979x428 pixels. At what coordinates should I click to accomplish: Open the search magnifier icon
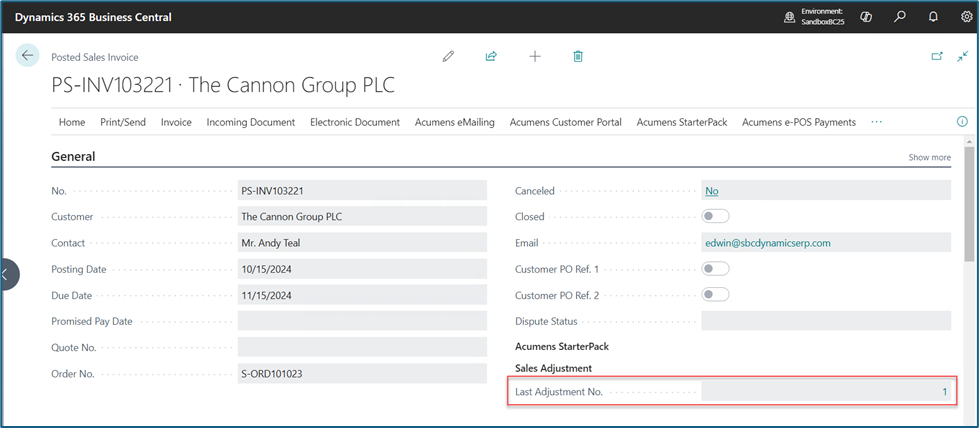[899, 17]
